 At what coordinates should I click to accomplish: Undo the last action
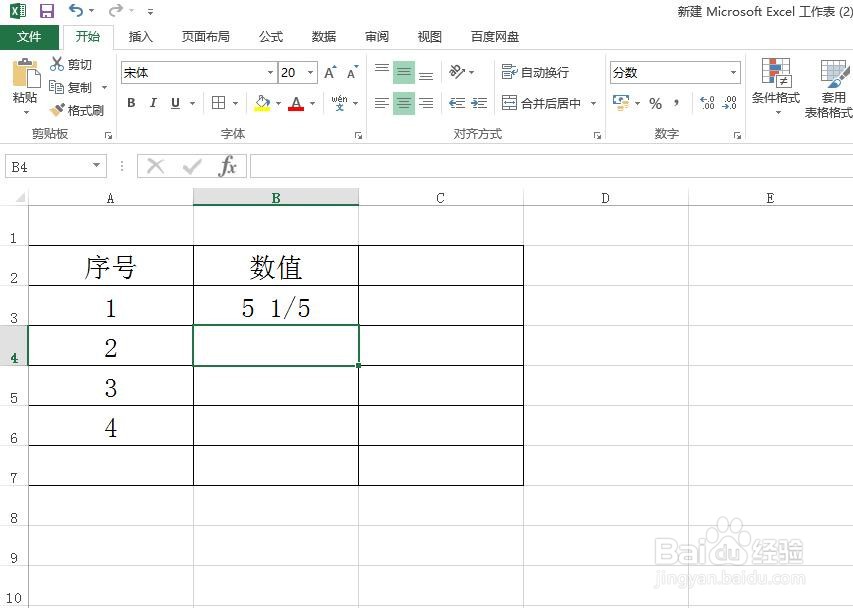click(x=76, y=10)
